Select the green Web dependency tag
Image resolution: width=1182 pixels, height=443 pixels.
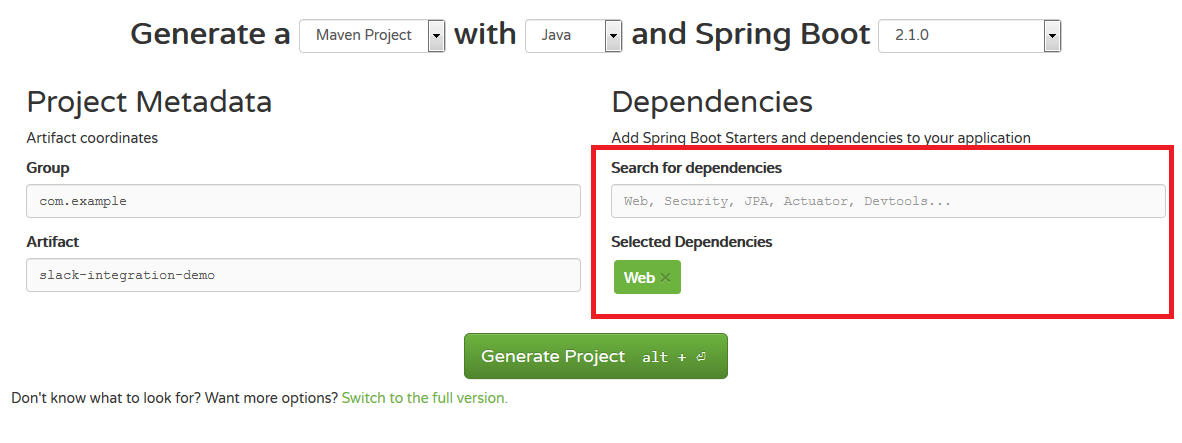tap(647, 277)
